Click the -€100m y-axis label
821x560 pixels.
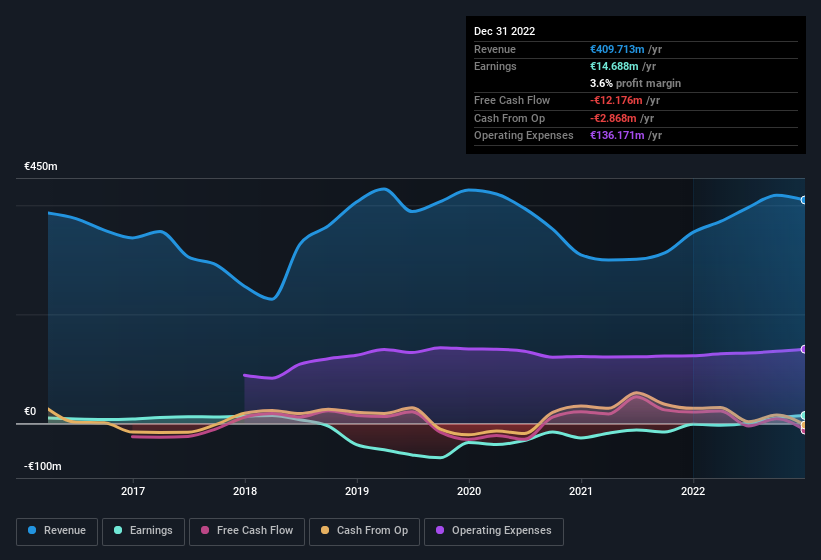coord(43,466)
